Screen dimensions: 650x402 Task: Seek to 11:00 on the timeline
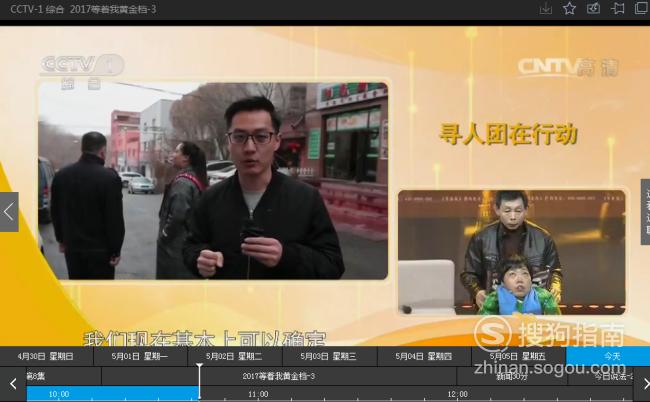258,394
